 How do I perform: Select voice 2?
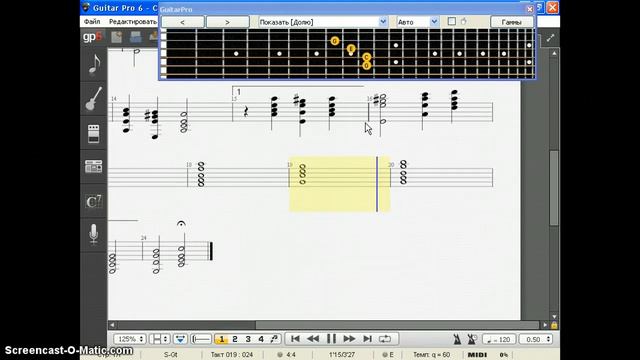(x=235, y=339)
